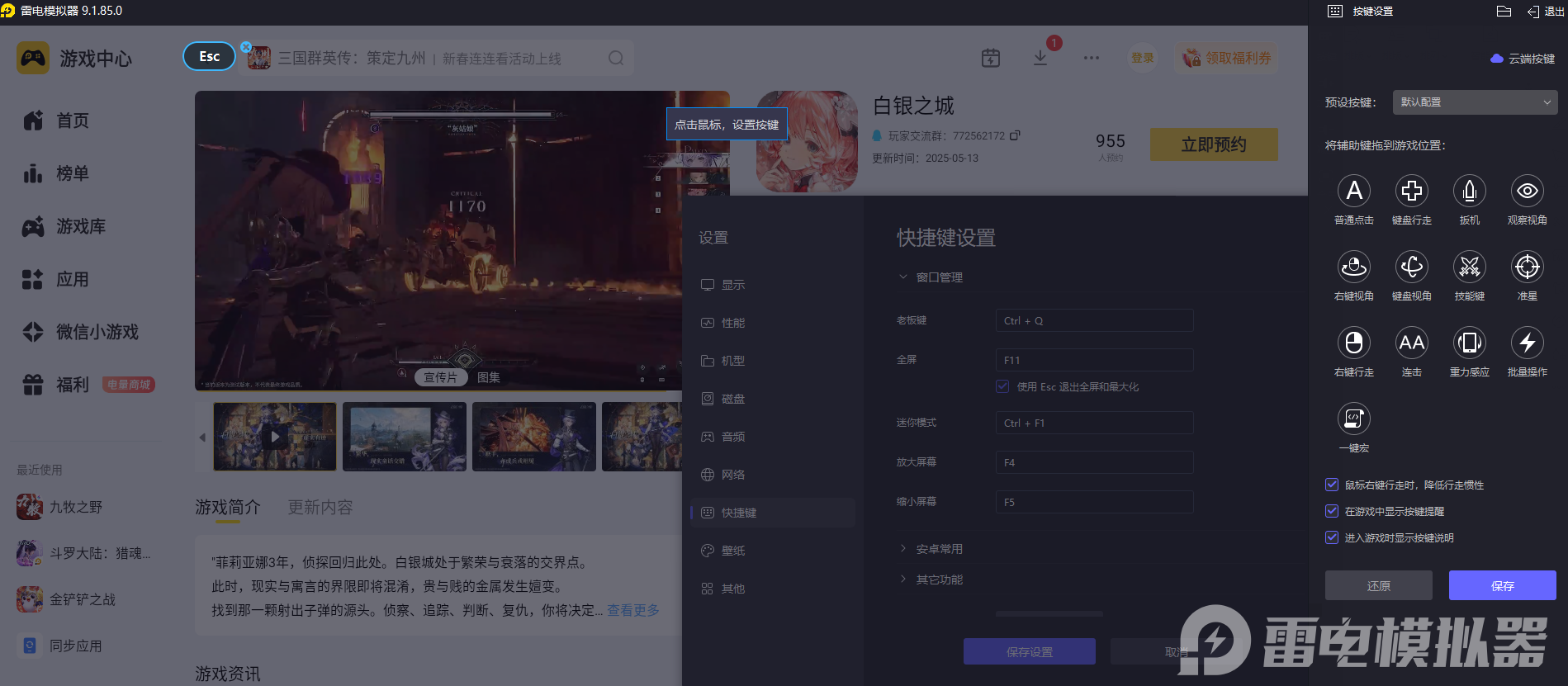Collapse the 窗口管理 section
This screenshot has width=1568, height=686.
[931, 277]
